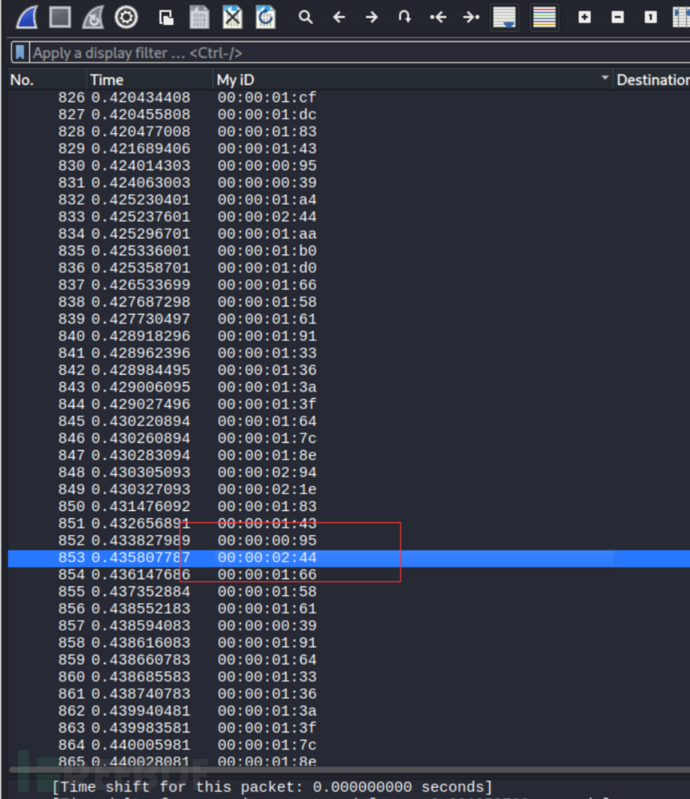690x799 pixels.
Task: Open capture options gear icon
Action: click(x=126, y=17)
